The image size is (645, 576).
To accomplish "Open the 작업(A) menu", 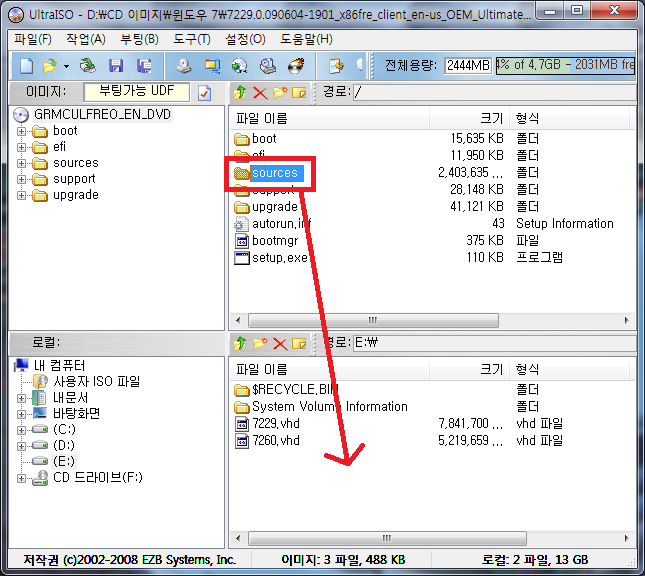I will point(86,39).
